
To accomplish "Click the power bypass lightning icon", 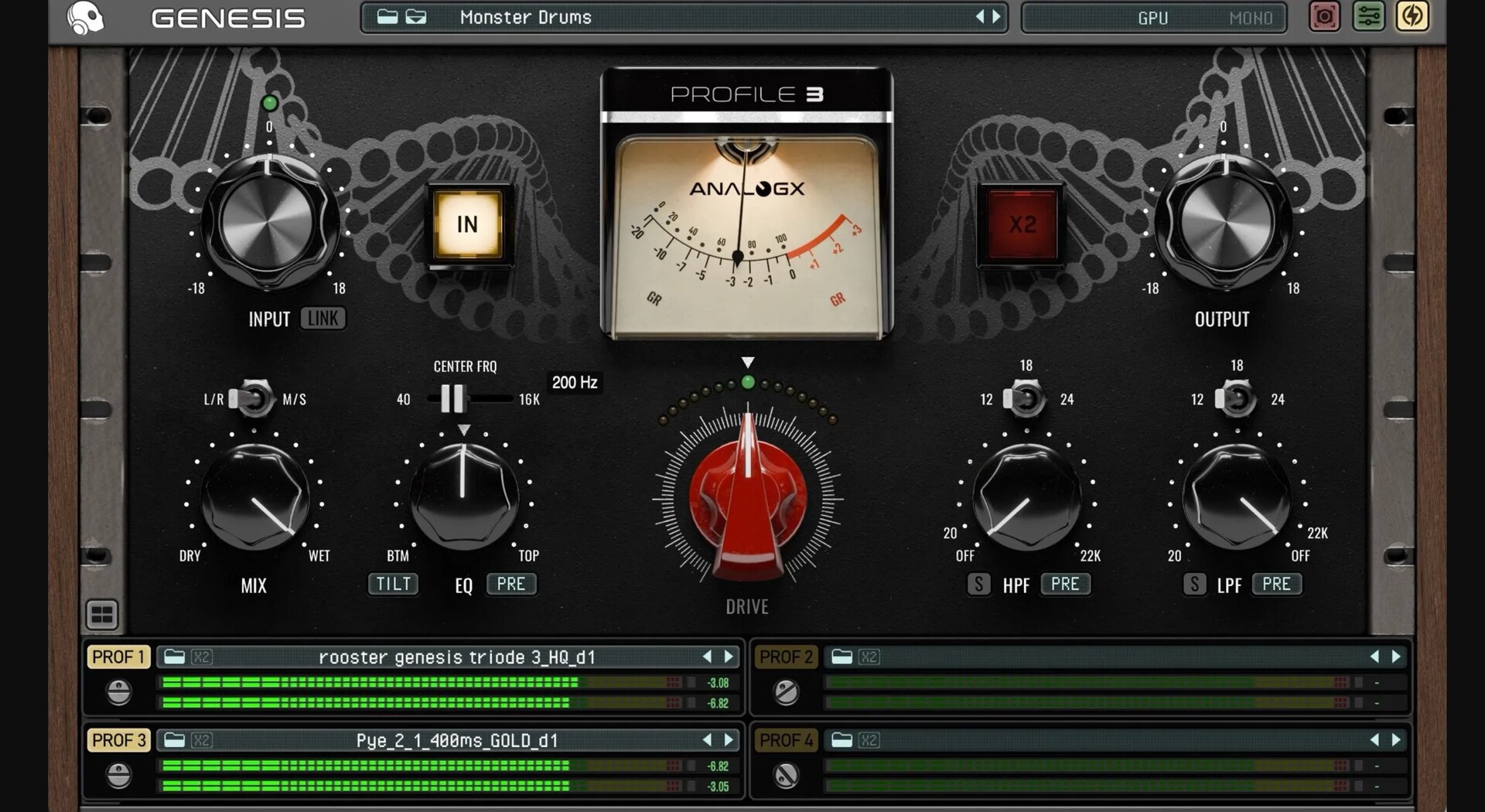I will (1412, 16).
